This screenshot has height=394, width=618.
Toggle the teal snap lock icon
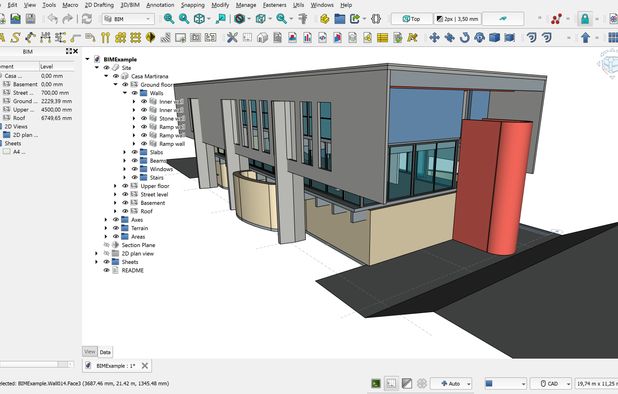tap(585, 19)
